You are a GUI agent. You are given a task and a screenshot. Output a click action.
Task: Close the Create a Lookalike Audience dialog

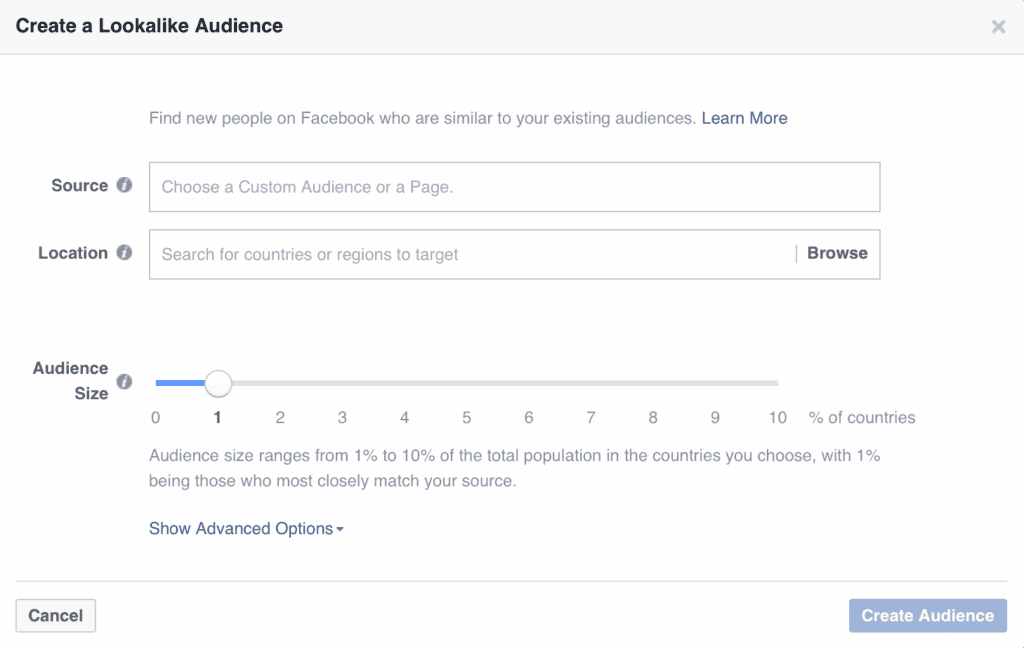tap(998, 27)
